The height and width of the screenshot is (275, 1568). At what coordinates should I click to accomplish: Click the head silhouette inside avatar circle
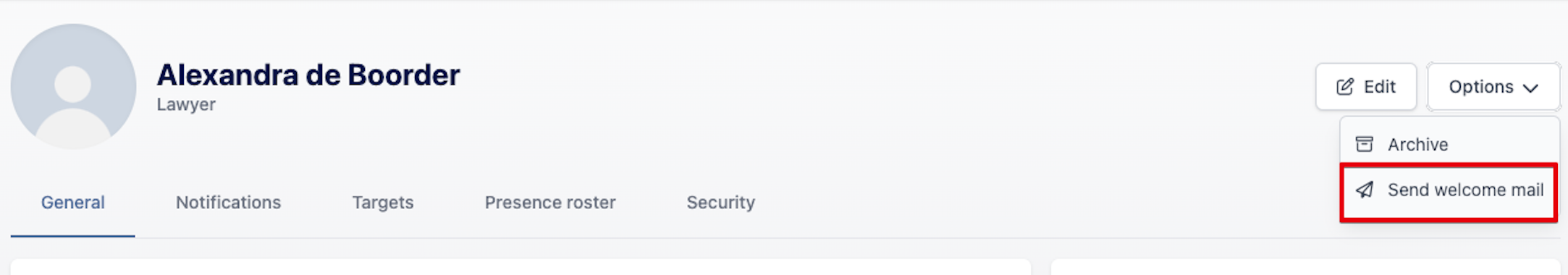(x=73, y=84)
